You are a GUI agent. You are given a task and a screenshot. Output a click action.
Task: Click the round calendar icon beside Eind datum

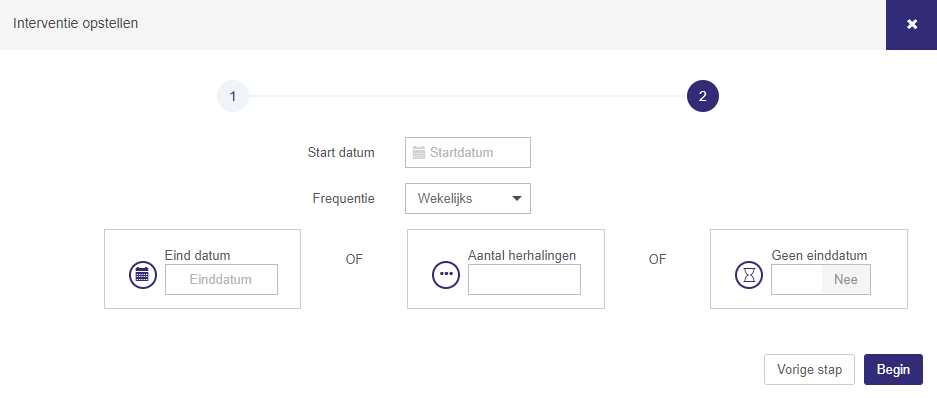point(143,275)
